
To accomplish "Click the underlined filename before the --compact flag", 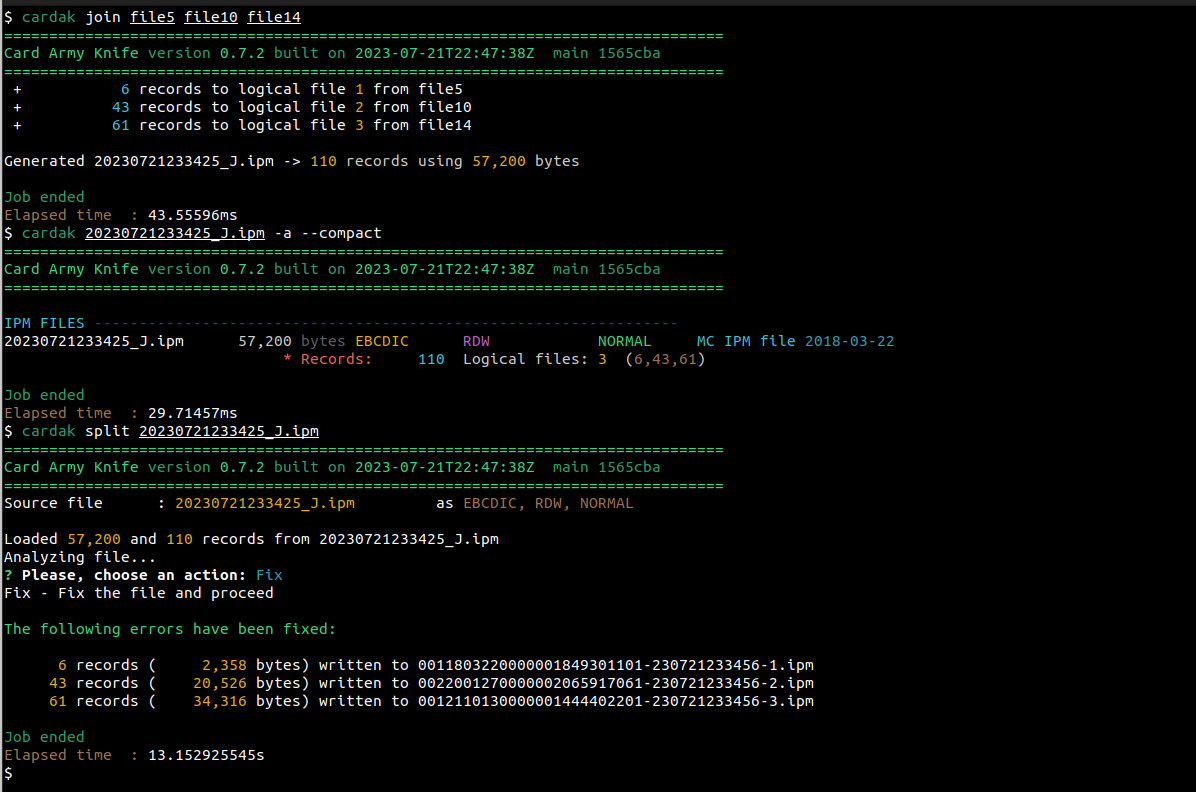I will pyautogui.click(x=174, y=233).
